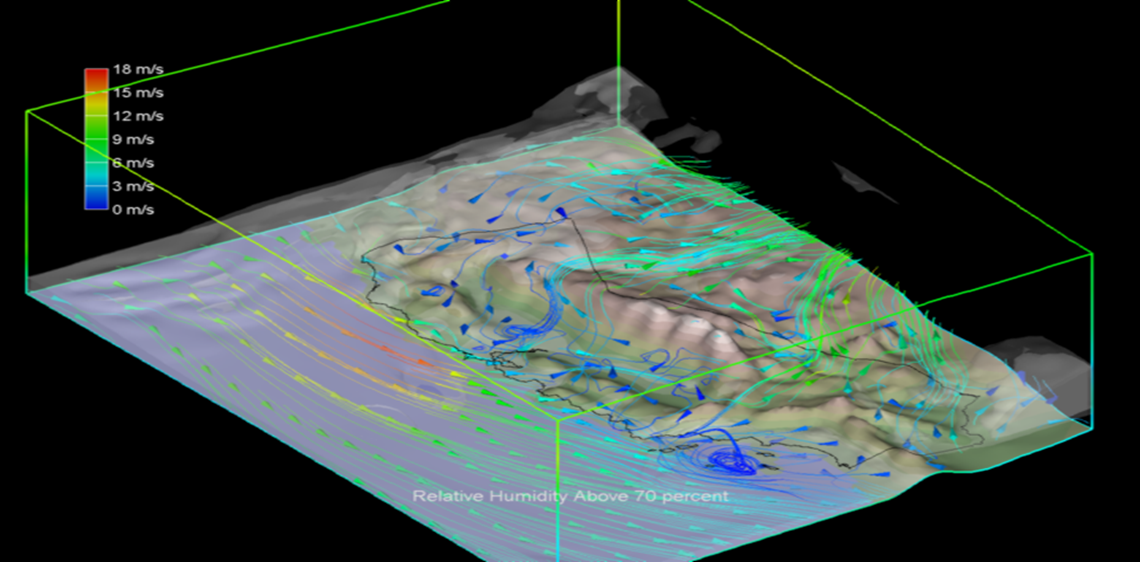Click the "9 m/s" legend label
This screenshot has width=1140, height=562.
tap(135, 140)
